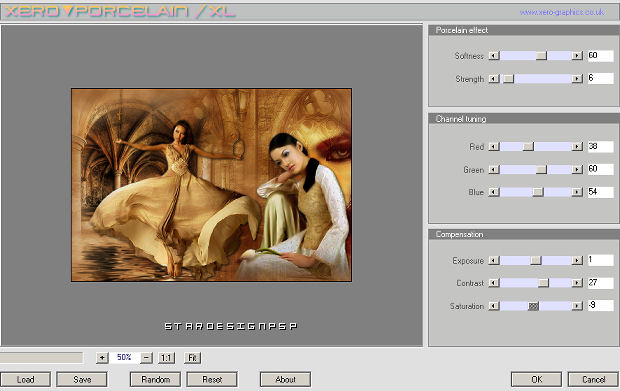The width and height of the screenshot is (620, 391).
Task: Click the right arrow of the Saturation slider
Action: [x=577, y=306]
